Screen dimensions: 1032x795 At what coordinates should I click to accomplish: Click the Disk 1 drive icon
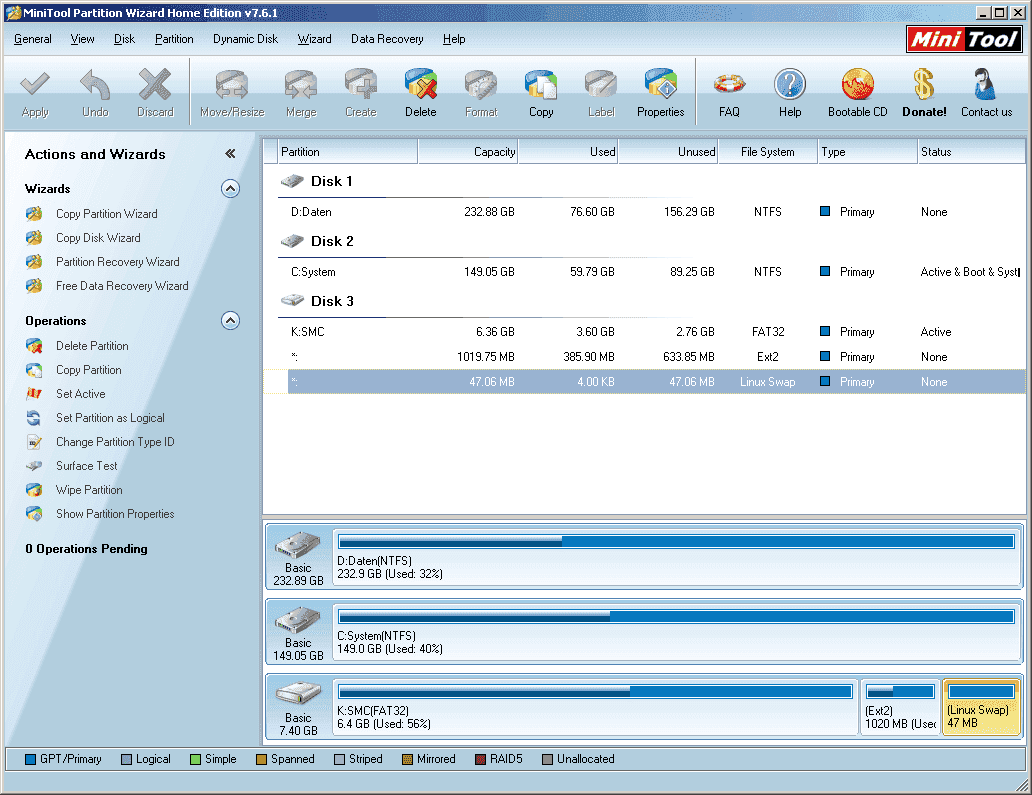pos(292,181)
